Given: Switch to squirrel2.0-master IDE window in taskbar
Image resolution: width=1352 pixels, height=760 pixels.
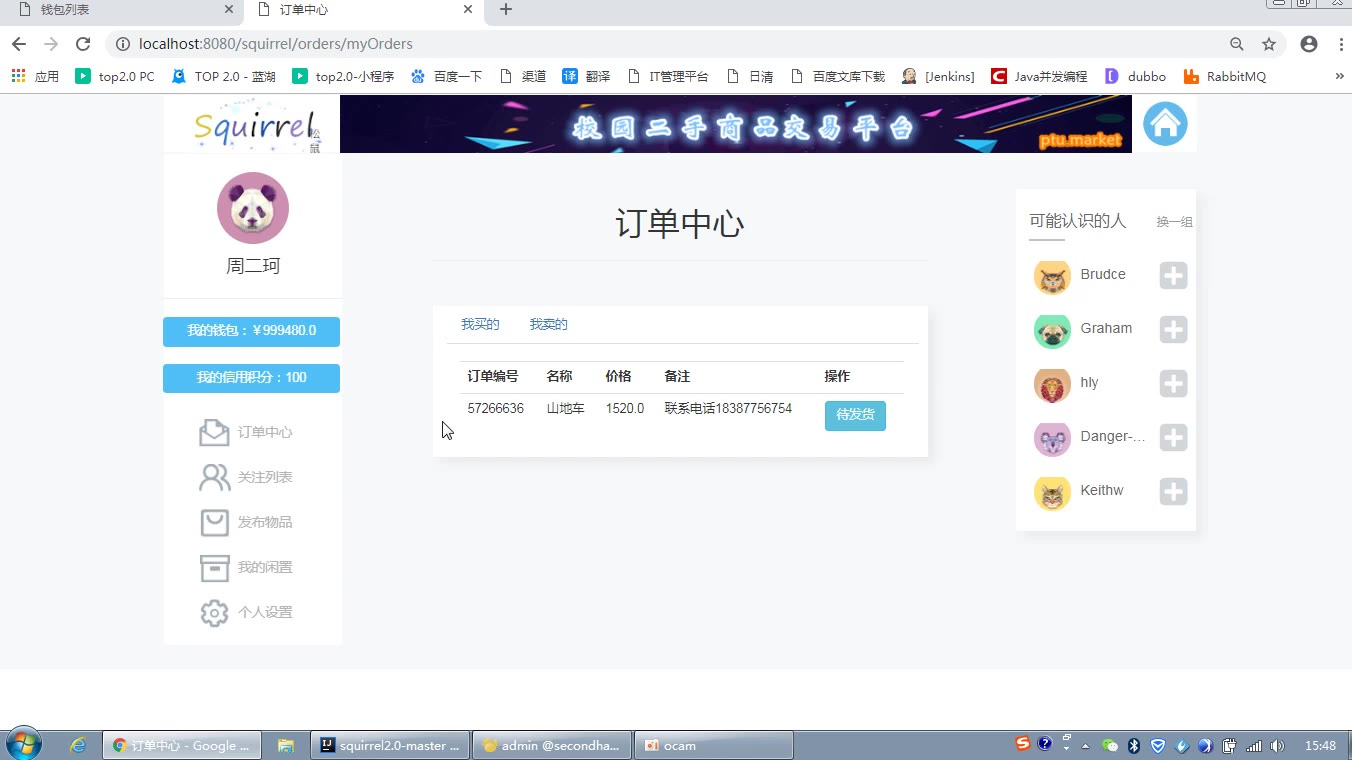Looking at the screenshot, I should click(390, 745).
